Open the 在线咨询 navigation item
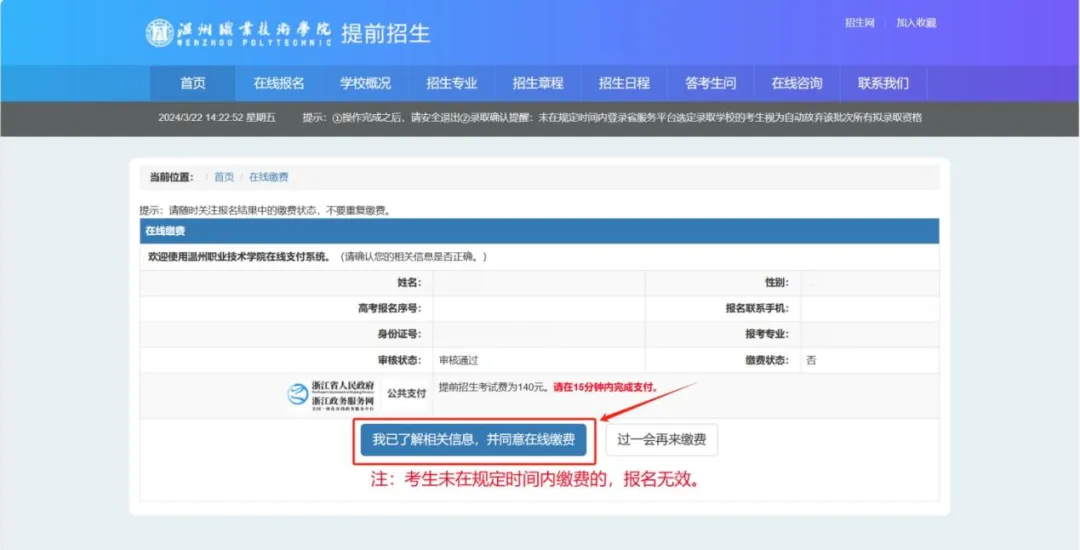The image size is (1080, 550). [797, 83]
